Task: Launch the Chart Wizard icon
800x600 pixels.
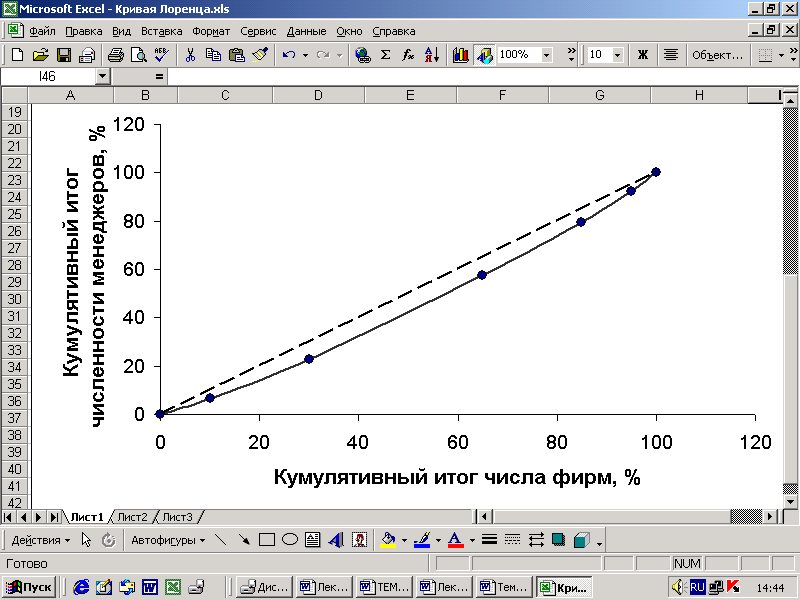Action: tap(461, 55)
